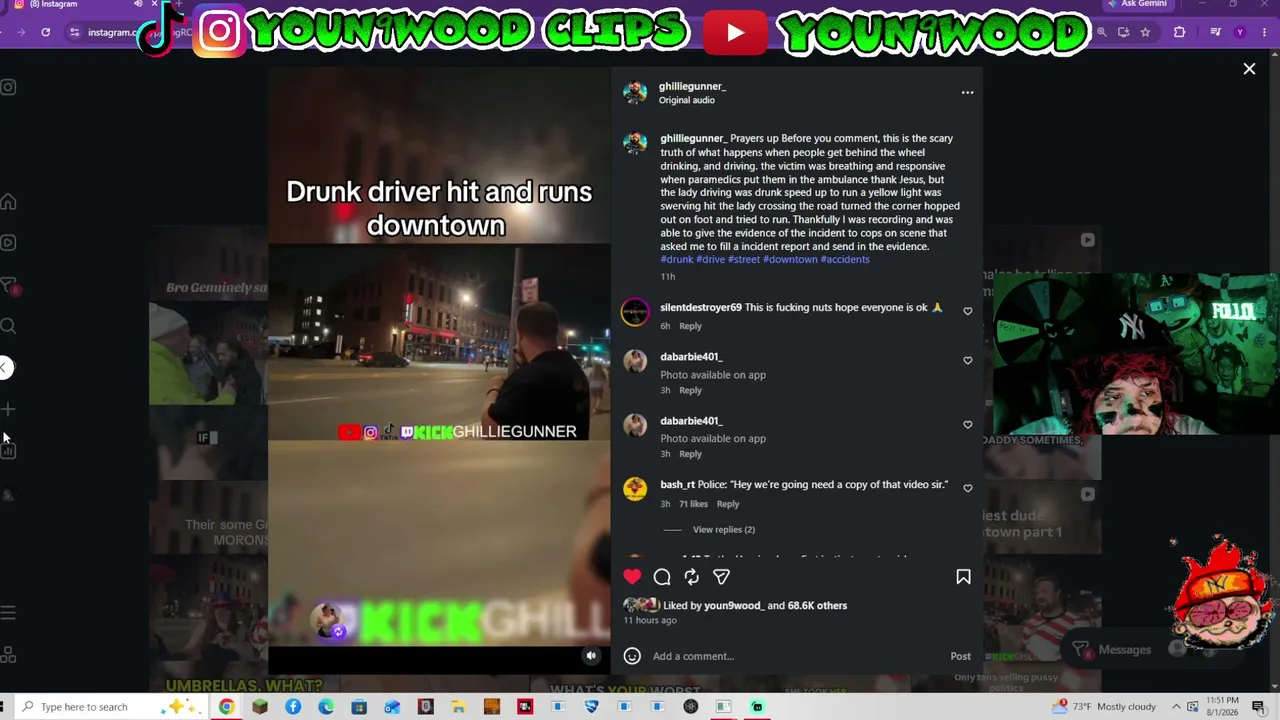The width and height of the screenshot is (1280, 720).
Task: Click the #drunk hashtag
Action: tap(676, 260)
